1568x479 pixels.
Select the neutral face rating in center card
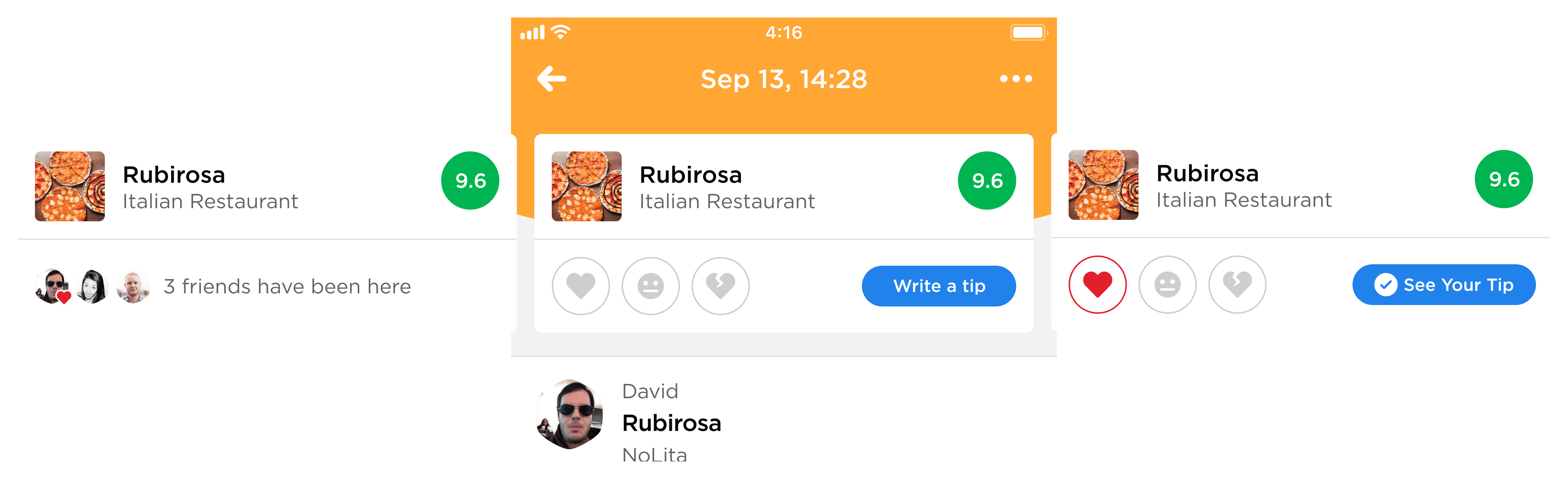(x=650, y=286)
